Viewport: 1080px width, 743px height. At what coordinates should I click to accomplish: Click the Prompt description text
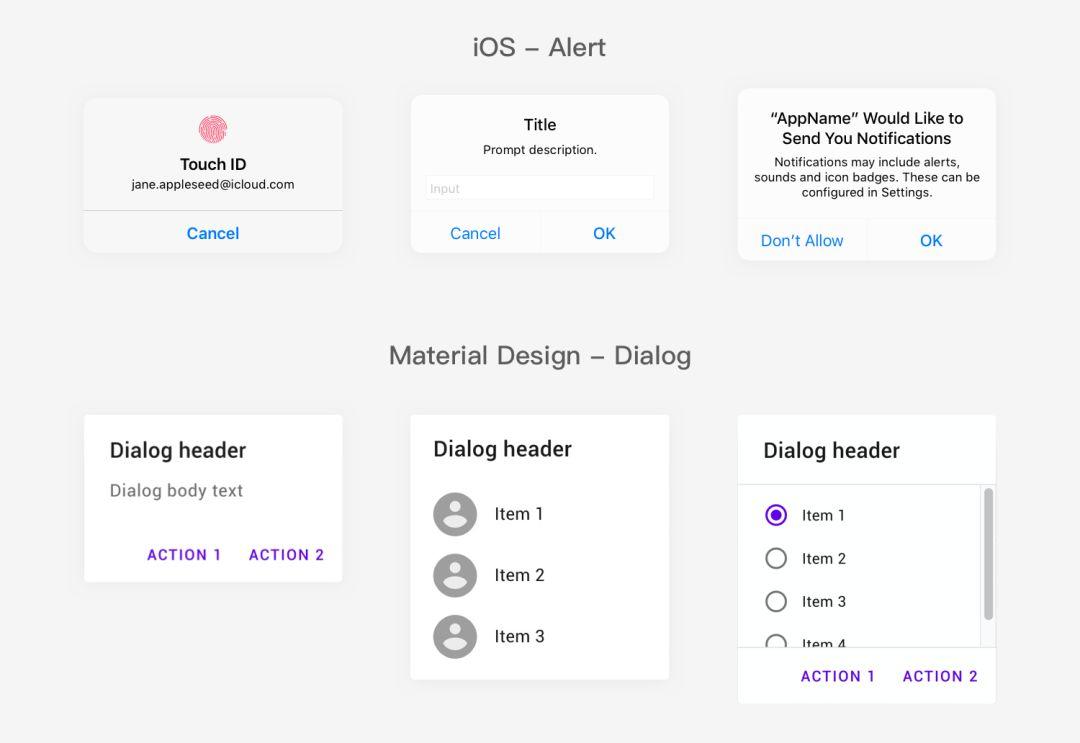(x=539, y=150)
